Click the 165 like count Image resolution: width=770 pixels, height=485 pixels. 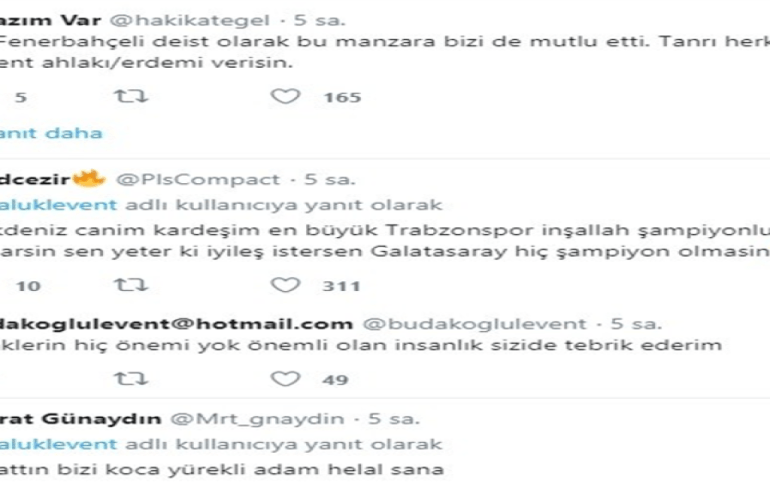pos(342,97)
